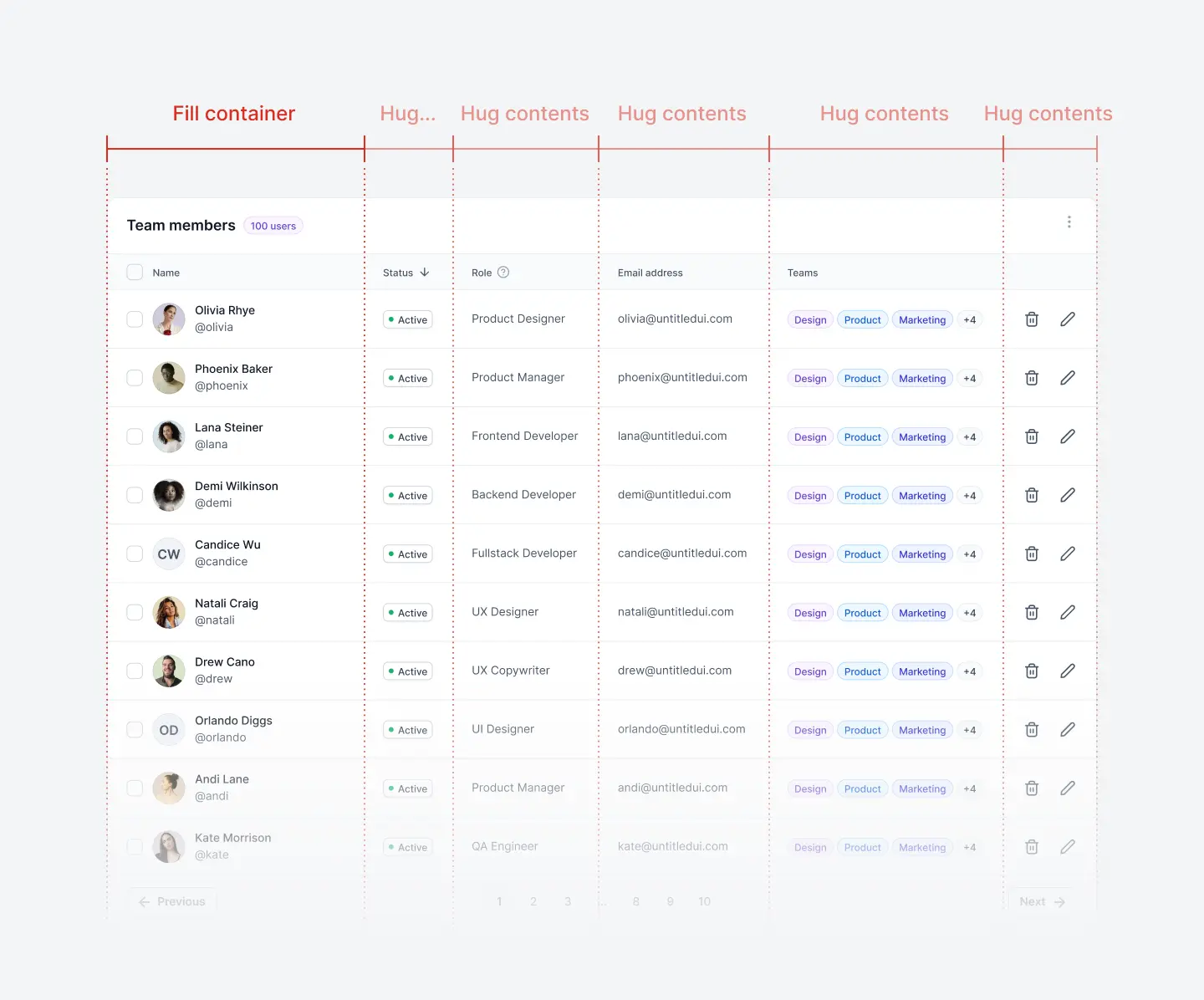Edit Phoenix Baker with the pencil icon
1204x1000 pixels.
1068,377
